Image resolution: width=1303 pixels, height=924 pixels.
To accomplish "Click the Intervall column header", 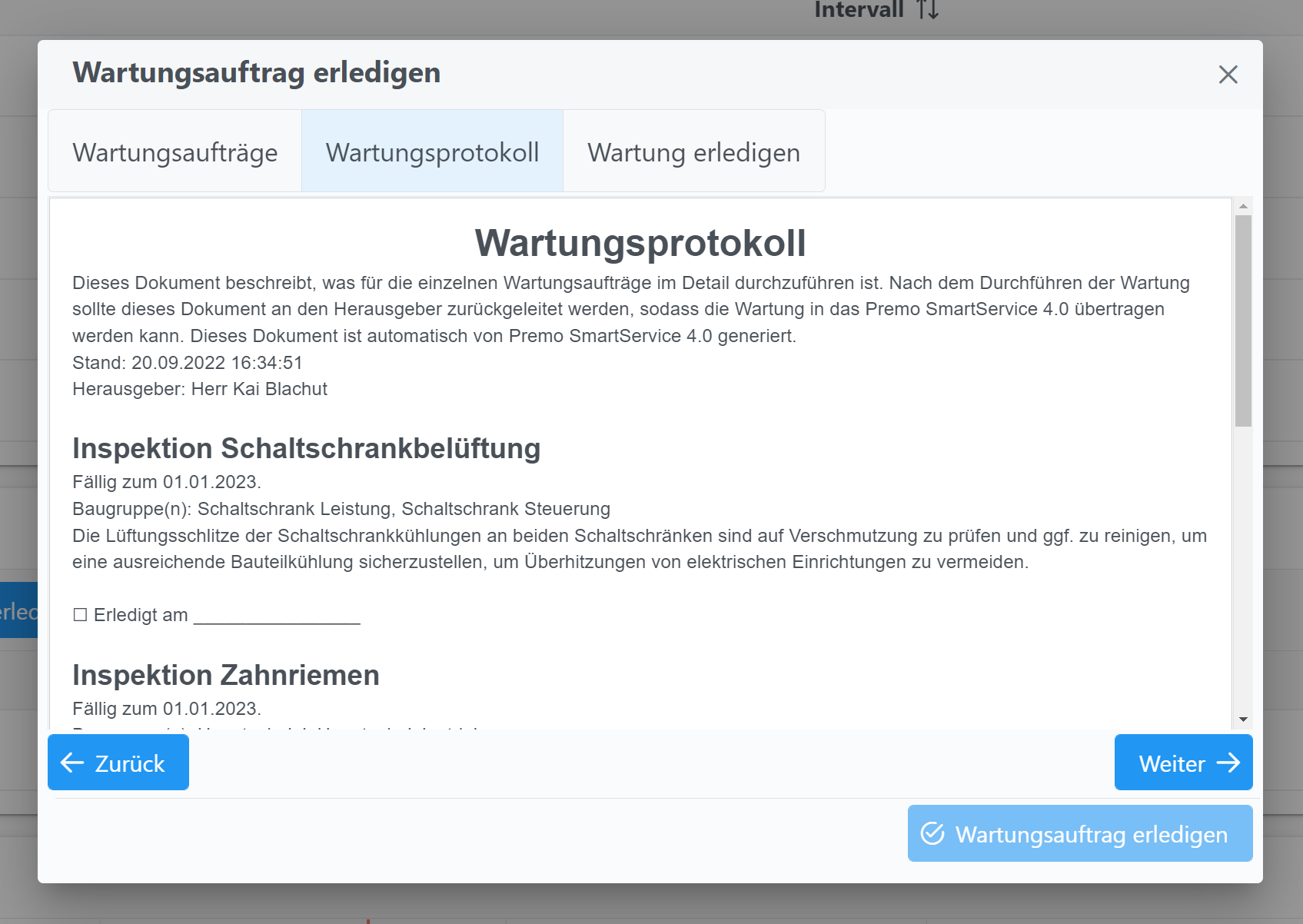I will [859, 10].
